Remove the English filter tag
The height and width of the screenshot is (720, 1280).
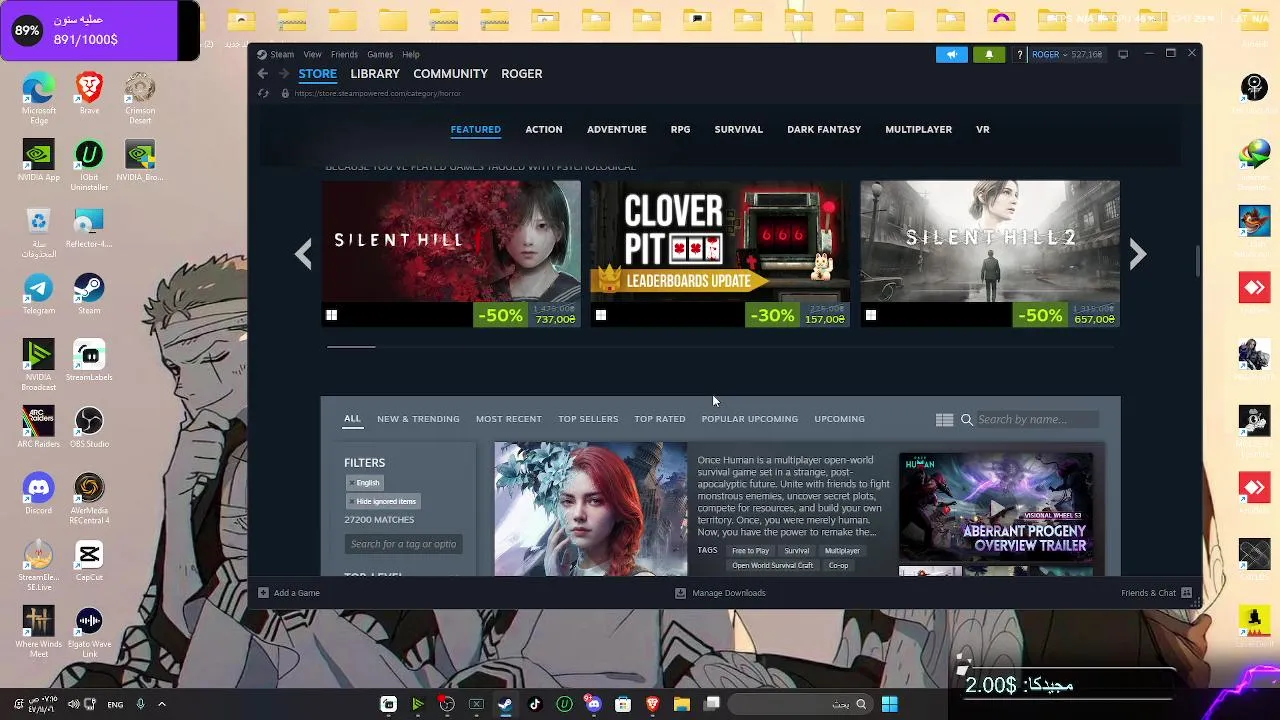pos(364,483)
